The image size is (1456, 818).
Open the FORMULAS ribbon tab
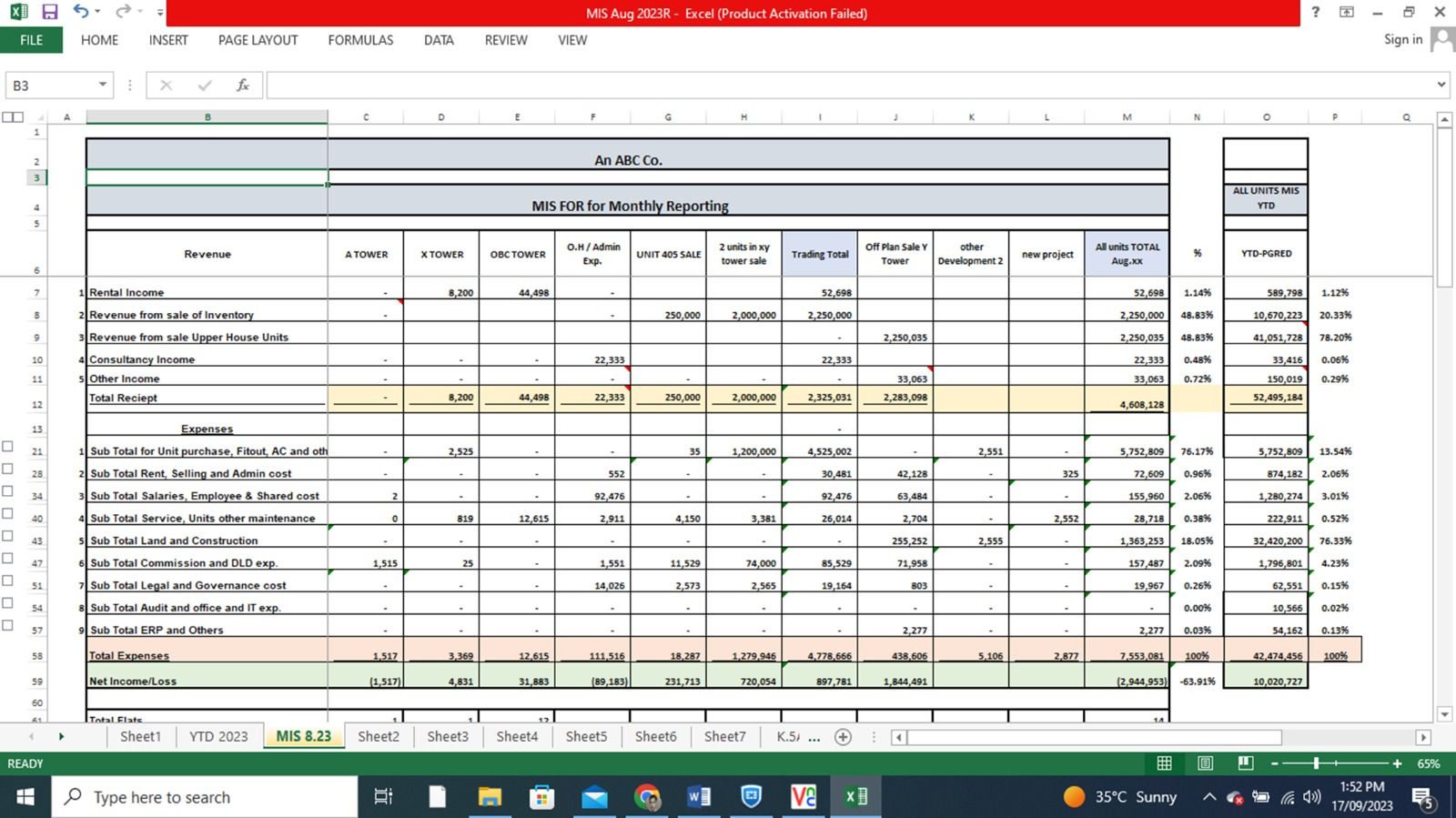360,40
